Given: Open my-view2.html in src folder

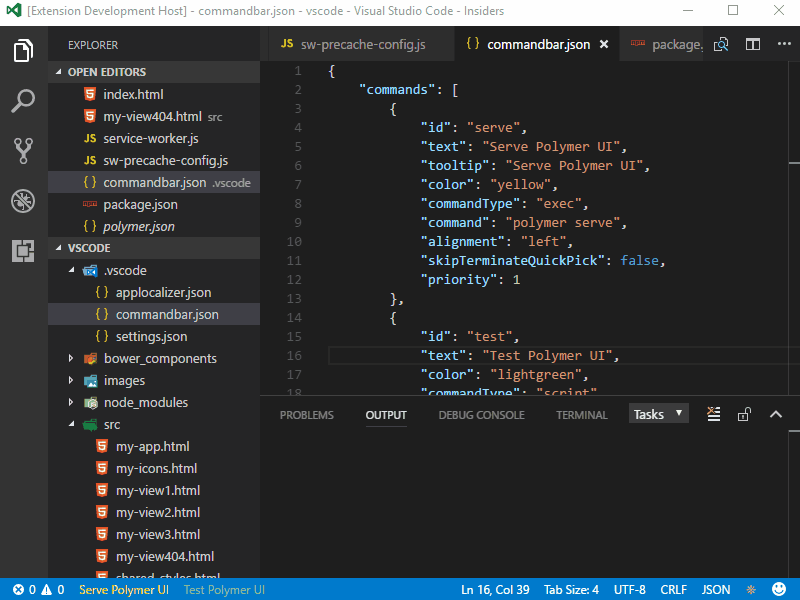Looking at the screenshot, I should 154,512.
